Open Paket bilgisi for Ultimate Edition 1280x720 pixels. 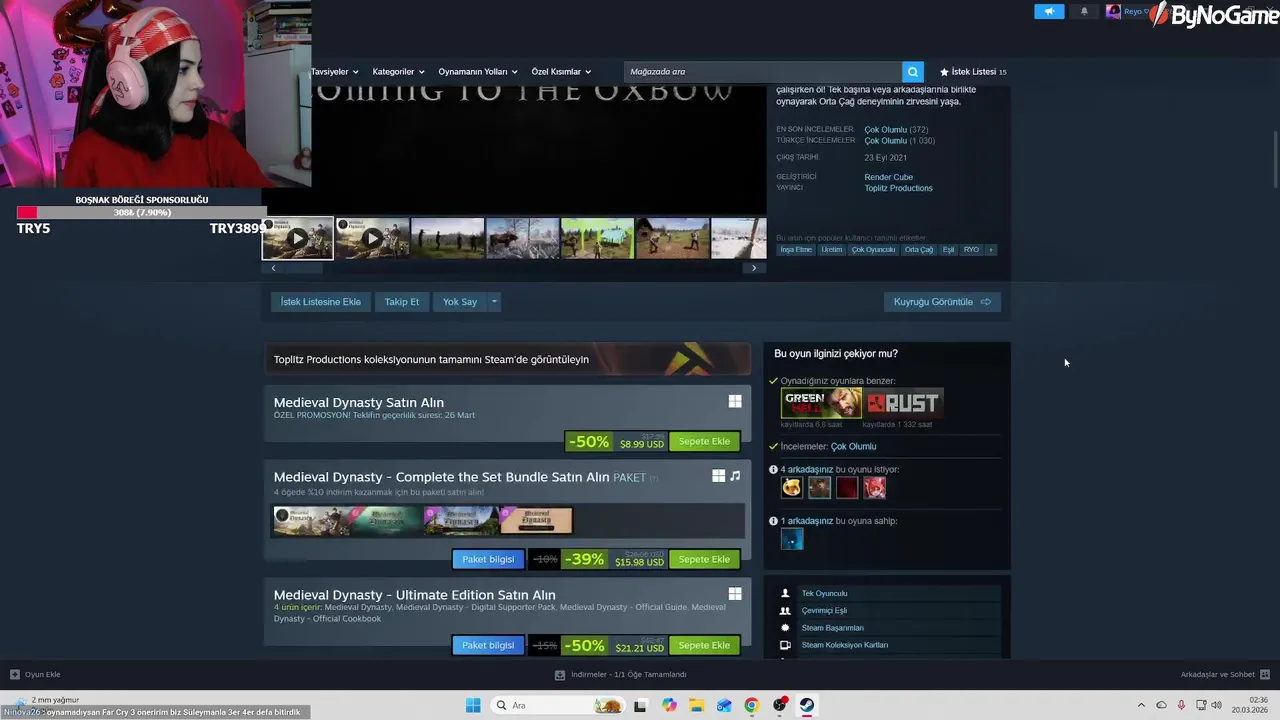click(x=488, y=646)
